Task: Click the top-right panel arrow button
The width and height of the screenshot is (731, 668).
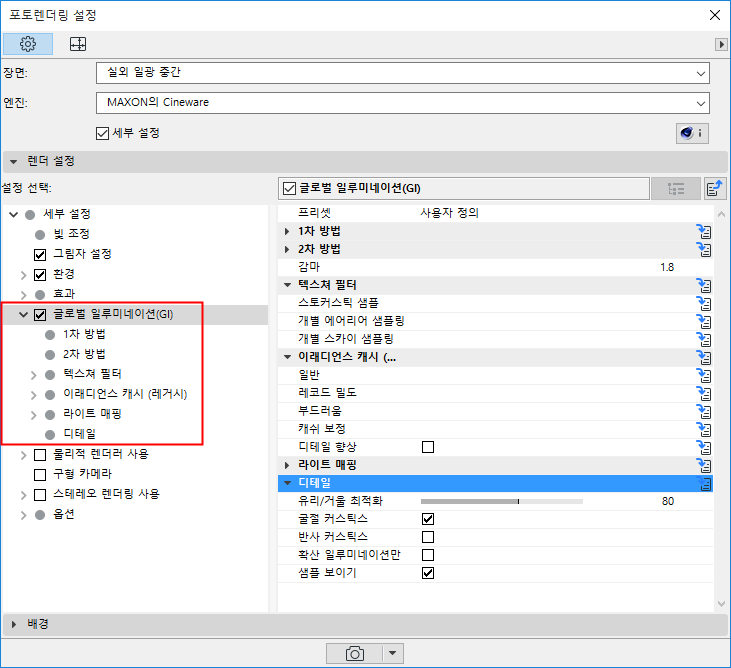Action: click(x=721, y=44)
